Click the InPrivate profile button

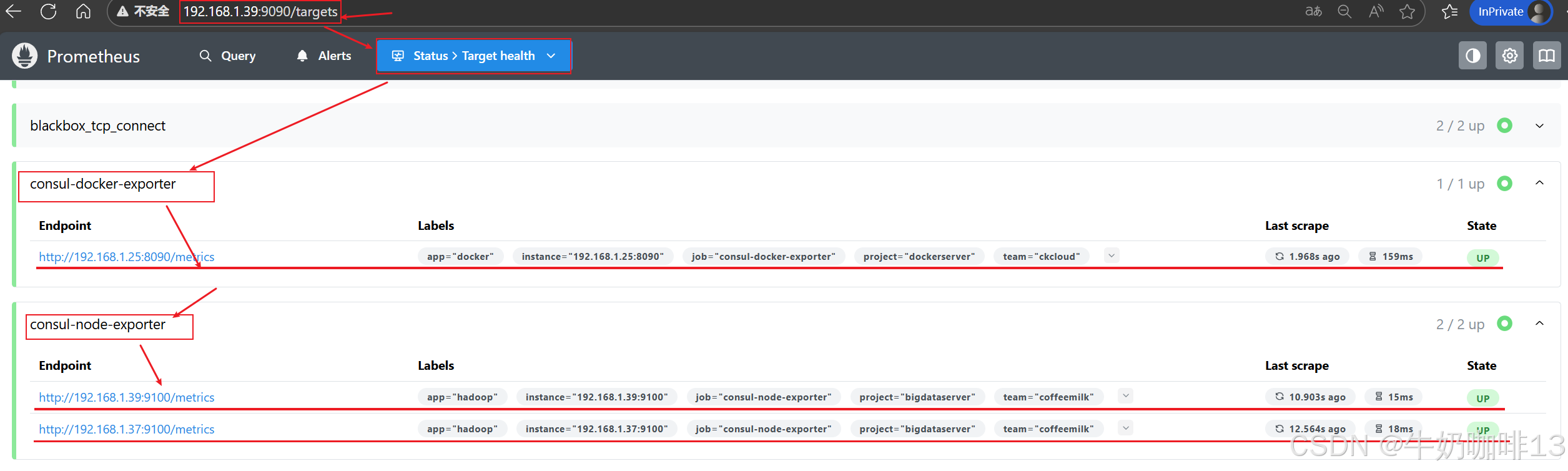pos(1511,12)
